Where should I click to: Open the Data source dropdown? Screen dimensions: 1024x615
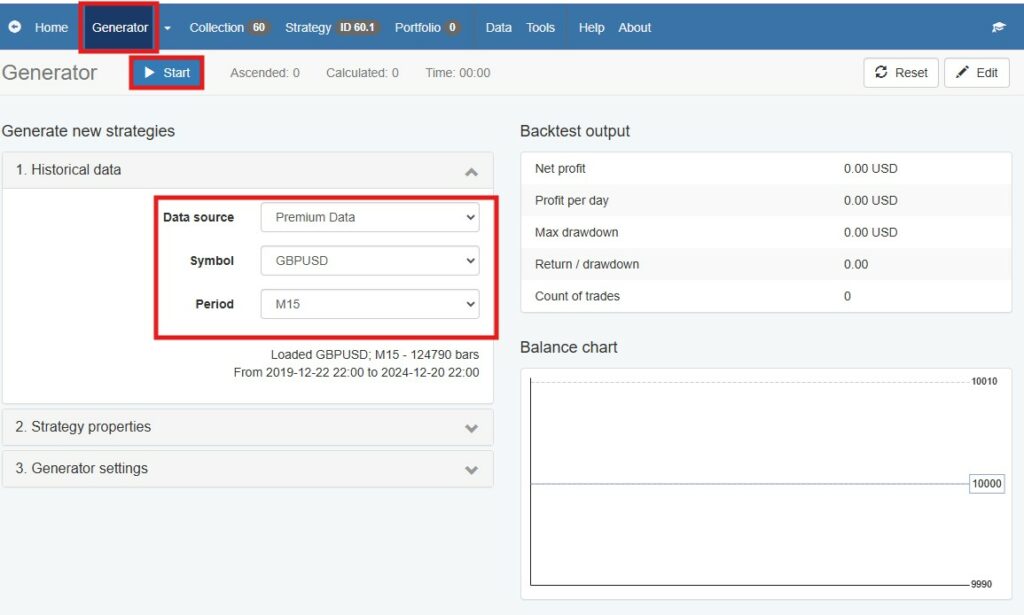tap(369, 217)
